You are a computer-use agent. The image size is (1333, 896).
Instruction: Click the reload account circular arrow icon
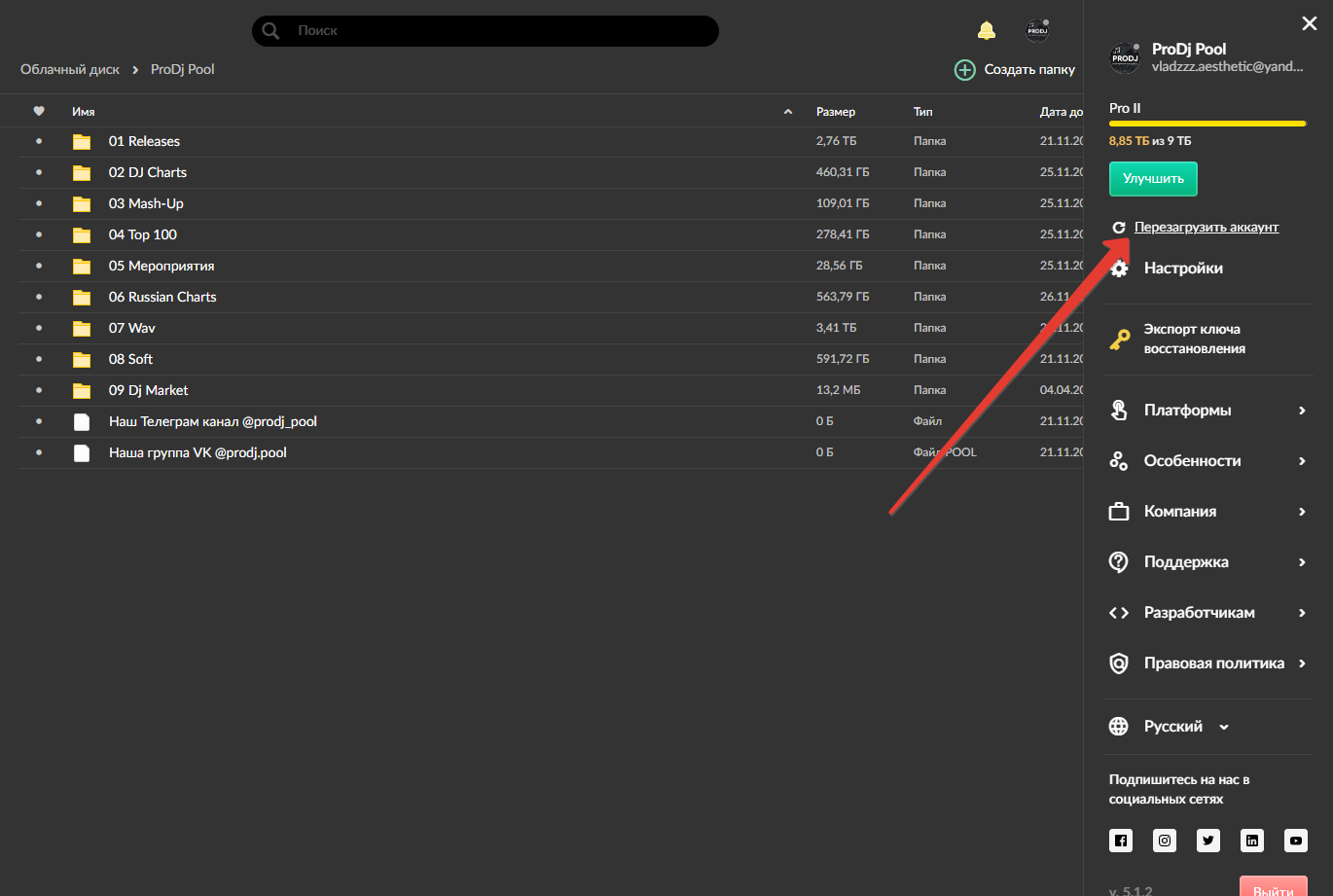coord(1119,228)
